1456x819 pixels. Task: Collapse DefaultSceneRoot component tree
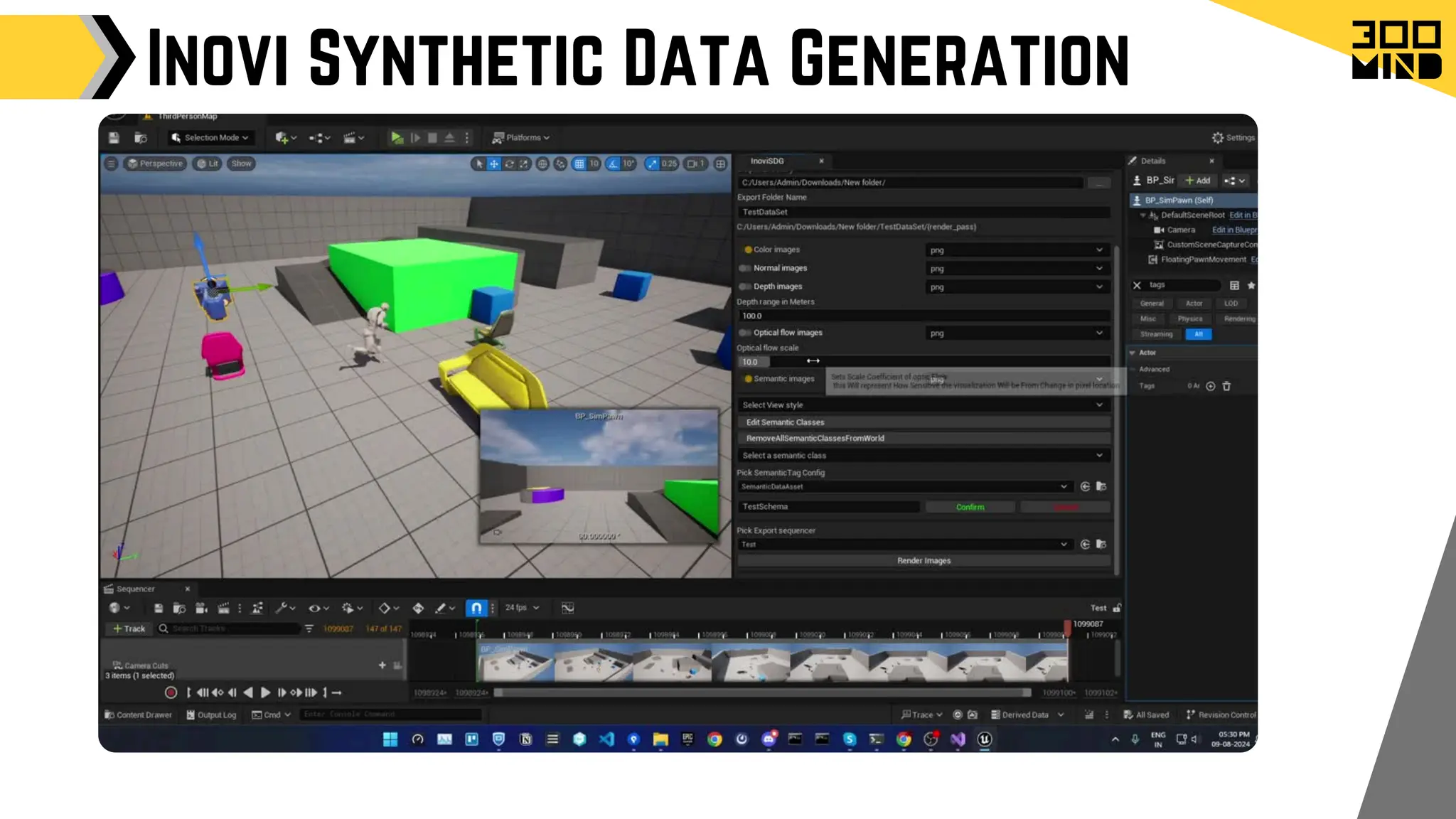[x=1142, y=215]
